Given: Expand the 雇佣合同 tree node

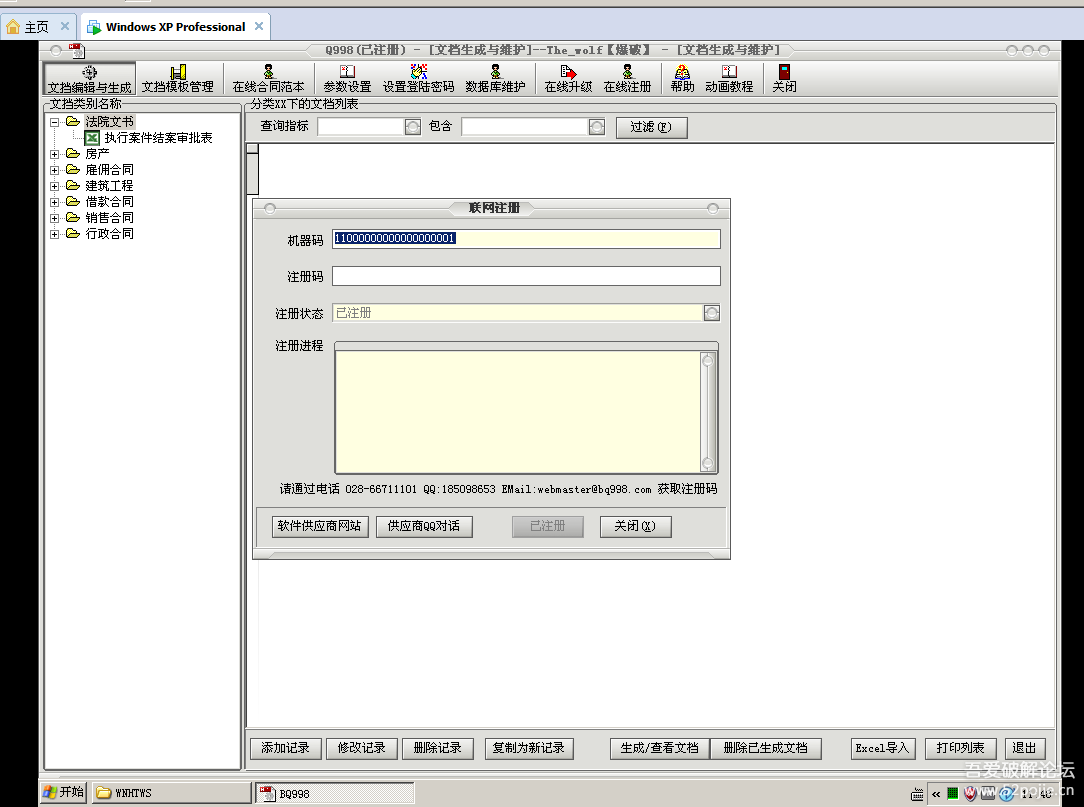Looking at the screenshot, I should pyautogui.click(x=54, y=170).
